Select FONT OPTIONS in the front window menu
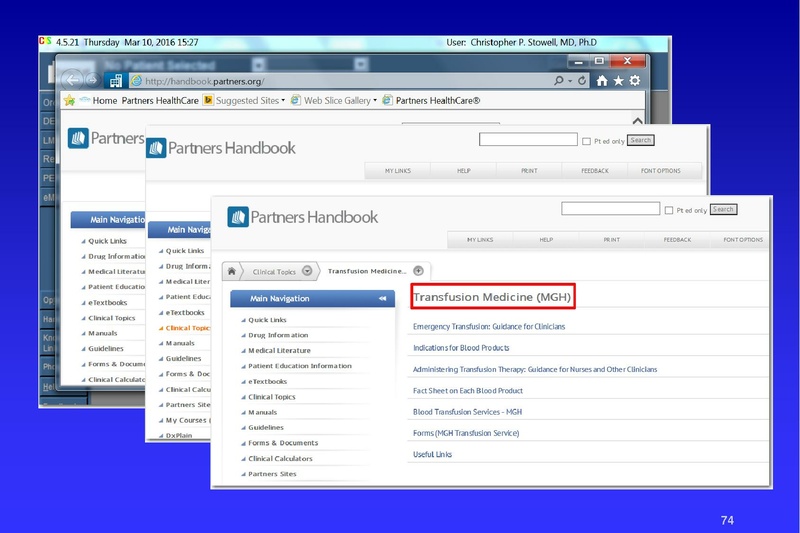Image resolution: width=800 pixels, height=533 pixels. [x=743, y=240]
